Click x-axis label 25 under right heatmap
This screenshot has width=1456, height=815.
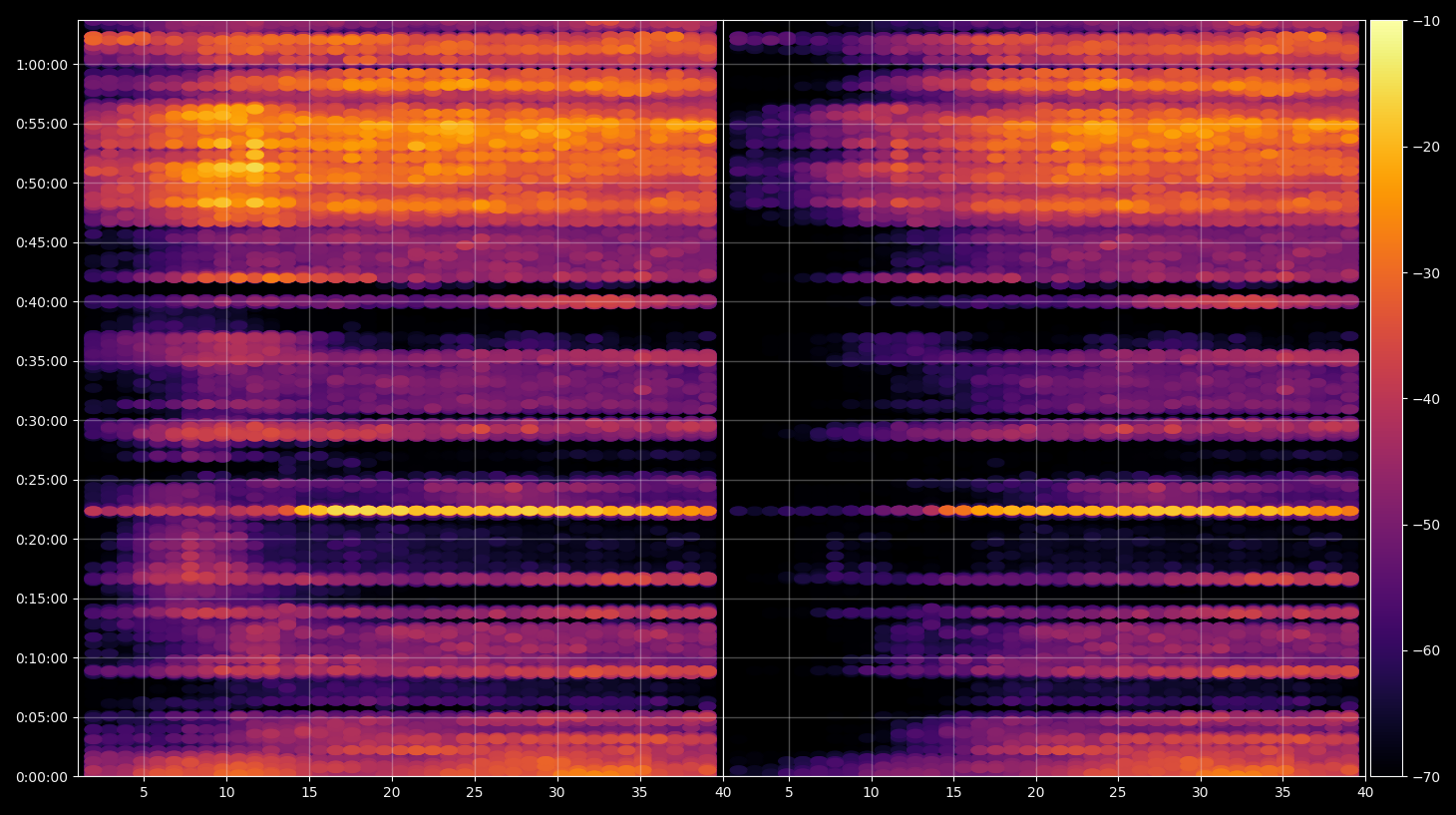tap(1118, 793)
